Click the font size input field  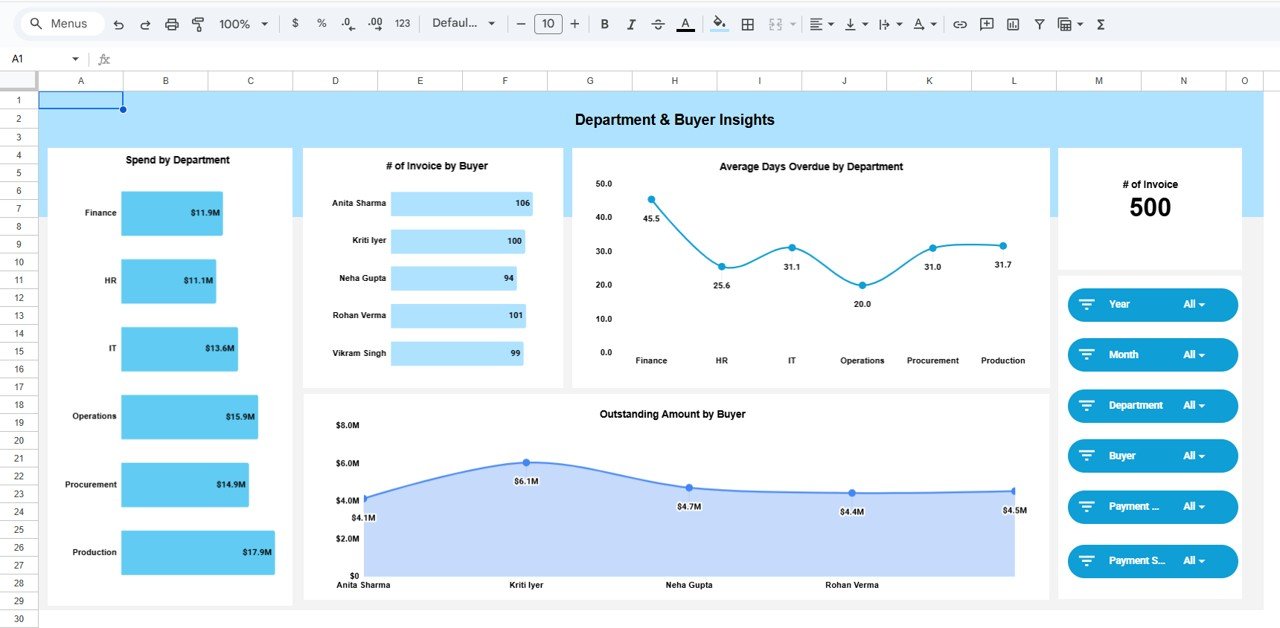(548, 23)
